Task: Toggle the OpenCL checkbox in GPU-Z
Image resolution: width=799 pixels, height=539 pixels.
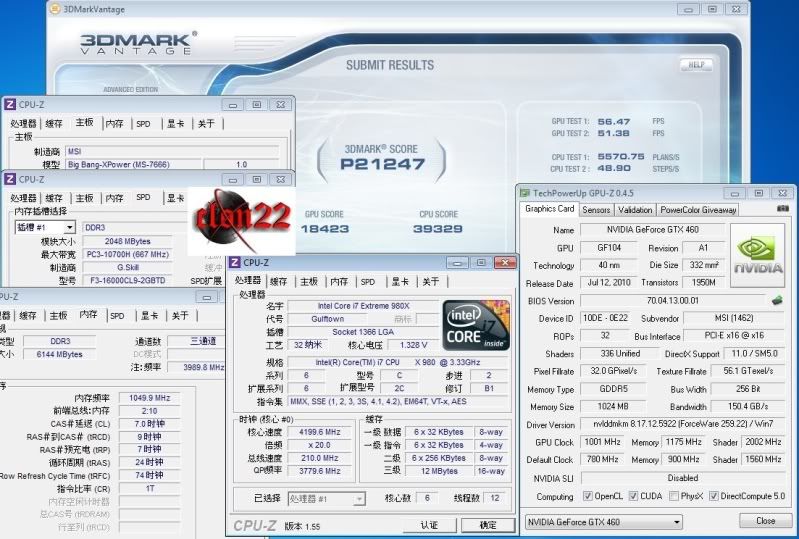Action: pos(588,496)
